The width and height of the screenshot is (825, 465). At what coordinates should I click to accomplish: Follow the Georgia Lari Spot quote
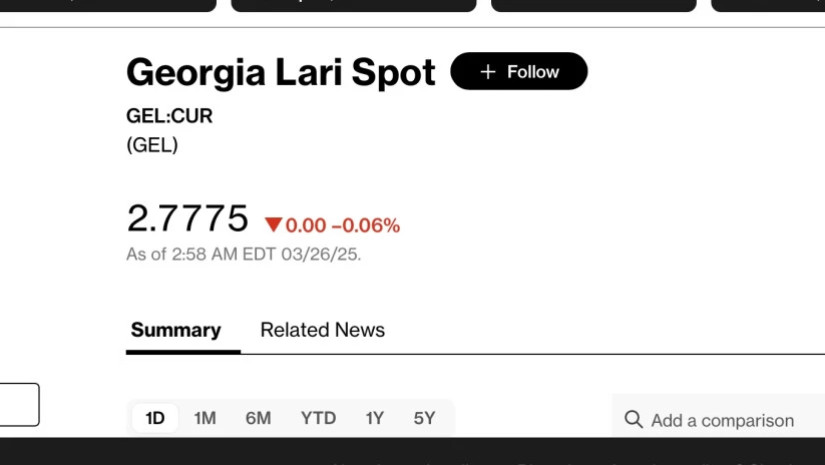519,71
